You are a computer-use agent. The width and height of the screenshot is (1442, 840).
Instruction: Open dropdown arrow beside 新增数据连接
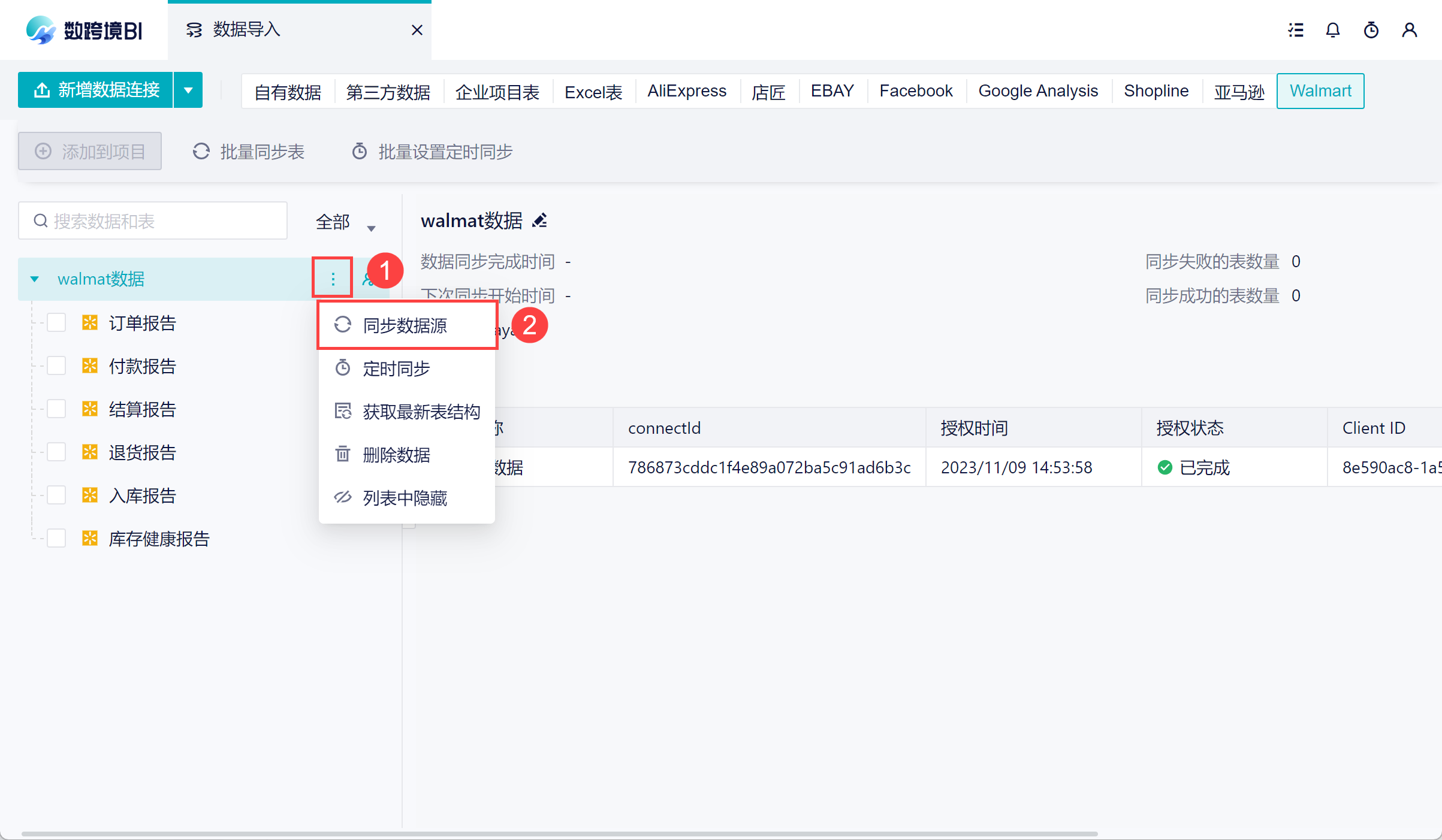[x=188, y=90]
